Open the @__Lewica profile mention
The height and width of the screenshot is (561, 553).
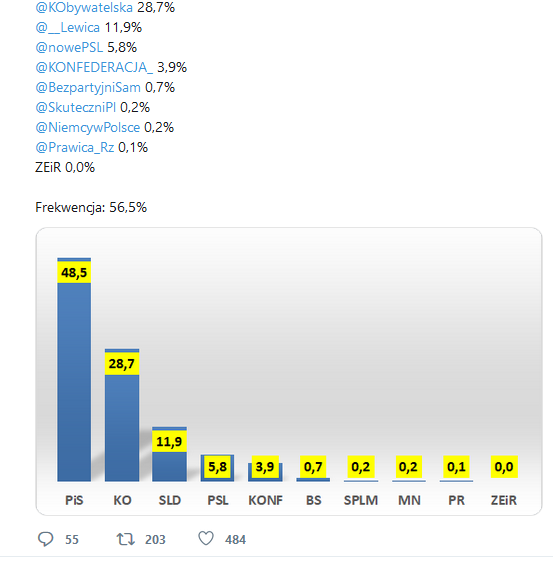(68, 27)
